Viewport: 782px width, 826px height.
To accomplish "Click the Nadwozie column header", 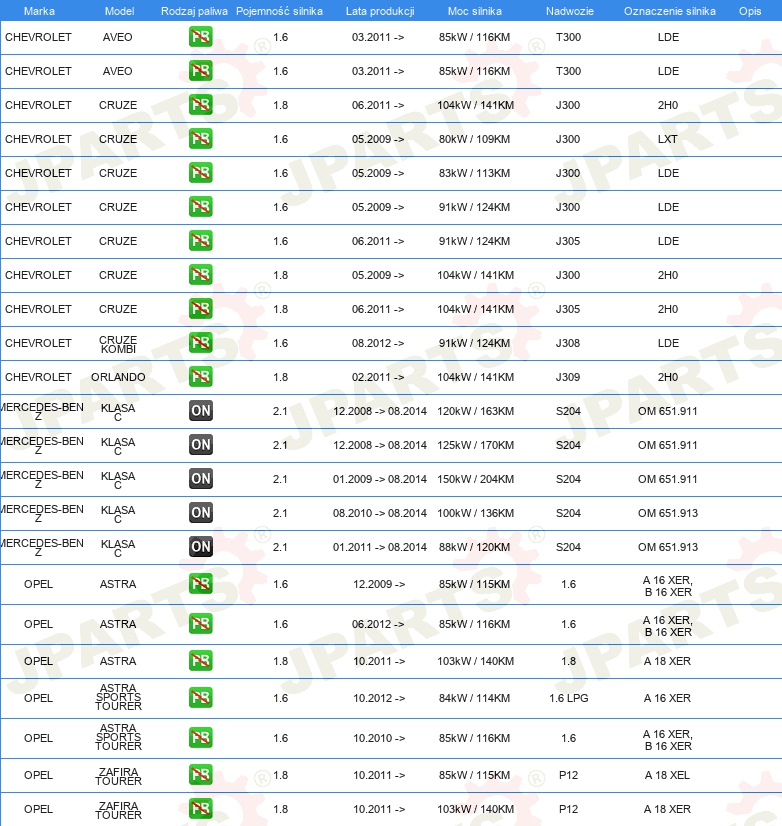I will click(570, 11).
